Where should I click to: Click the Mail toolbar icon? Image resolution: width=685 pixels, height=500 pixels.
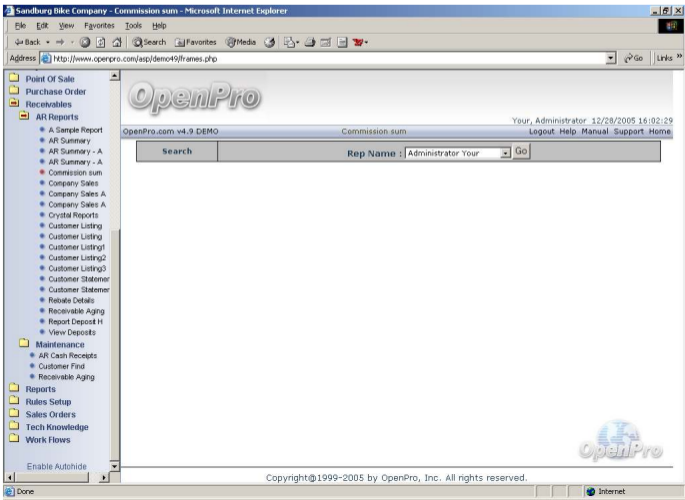291,42
